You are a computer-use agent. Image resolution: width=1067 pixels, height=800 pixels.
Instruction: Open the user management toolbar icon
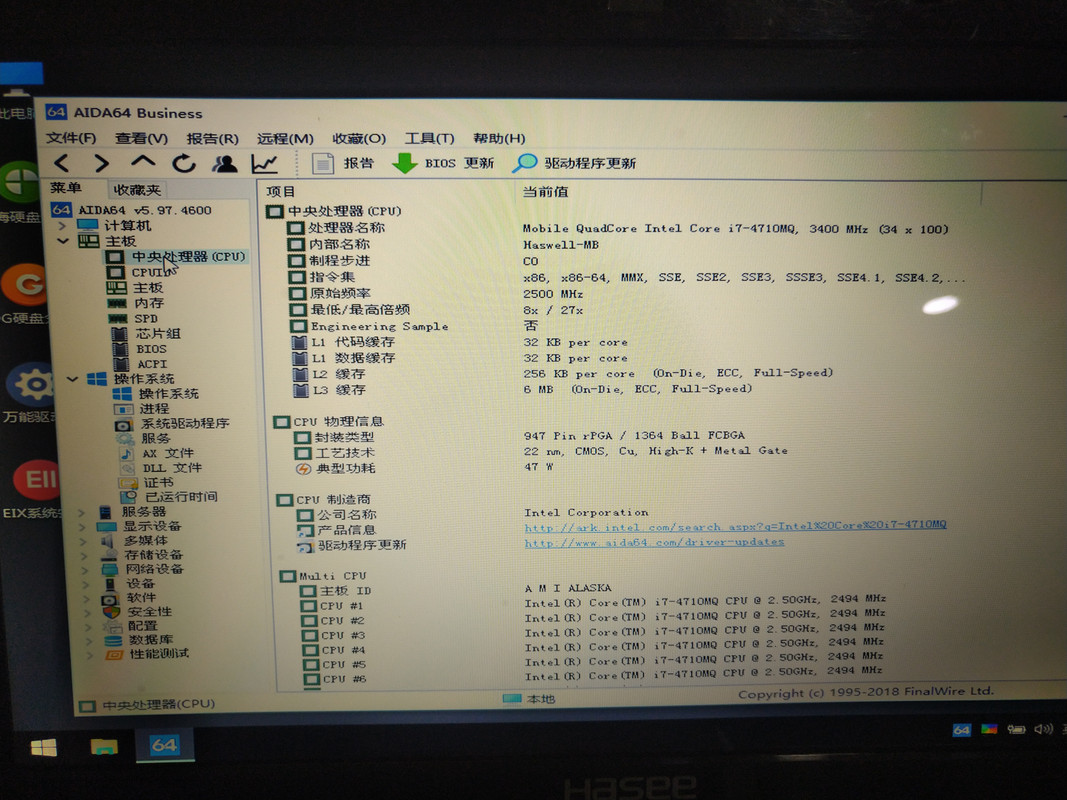pyautogui.click(x=225, y=163)
